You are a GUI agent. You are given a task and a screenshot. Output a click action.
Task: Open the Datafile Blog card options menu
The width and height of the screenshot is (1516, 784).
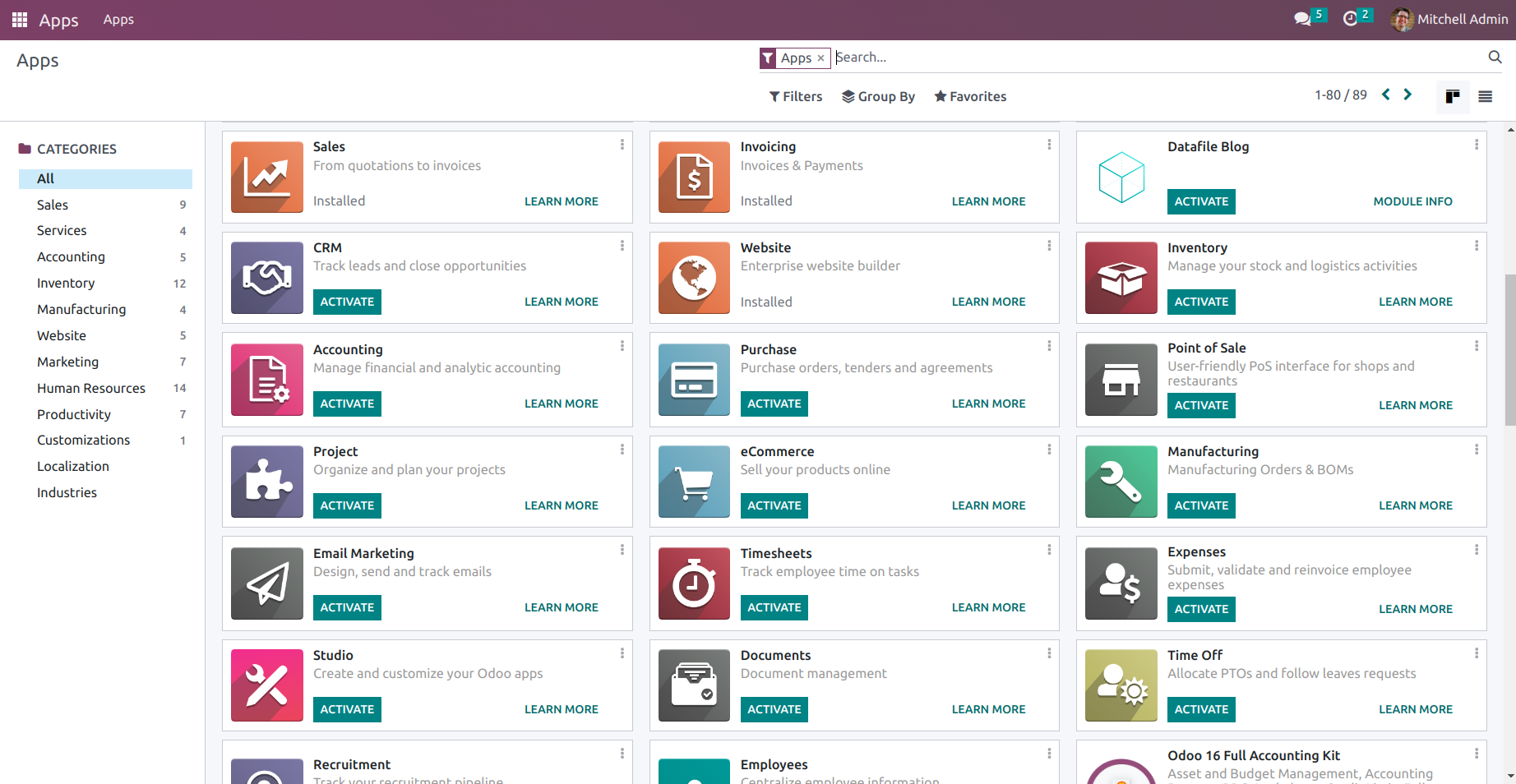click(x=1477, y=145)
